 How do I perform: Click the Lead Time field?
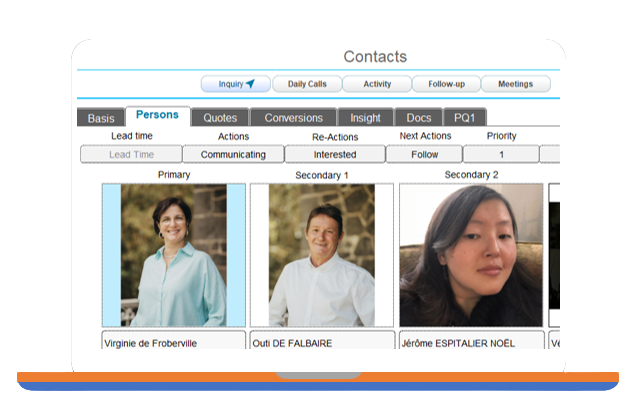[131, 155]
